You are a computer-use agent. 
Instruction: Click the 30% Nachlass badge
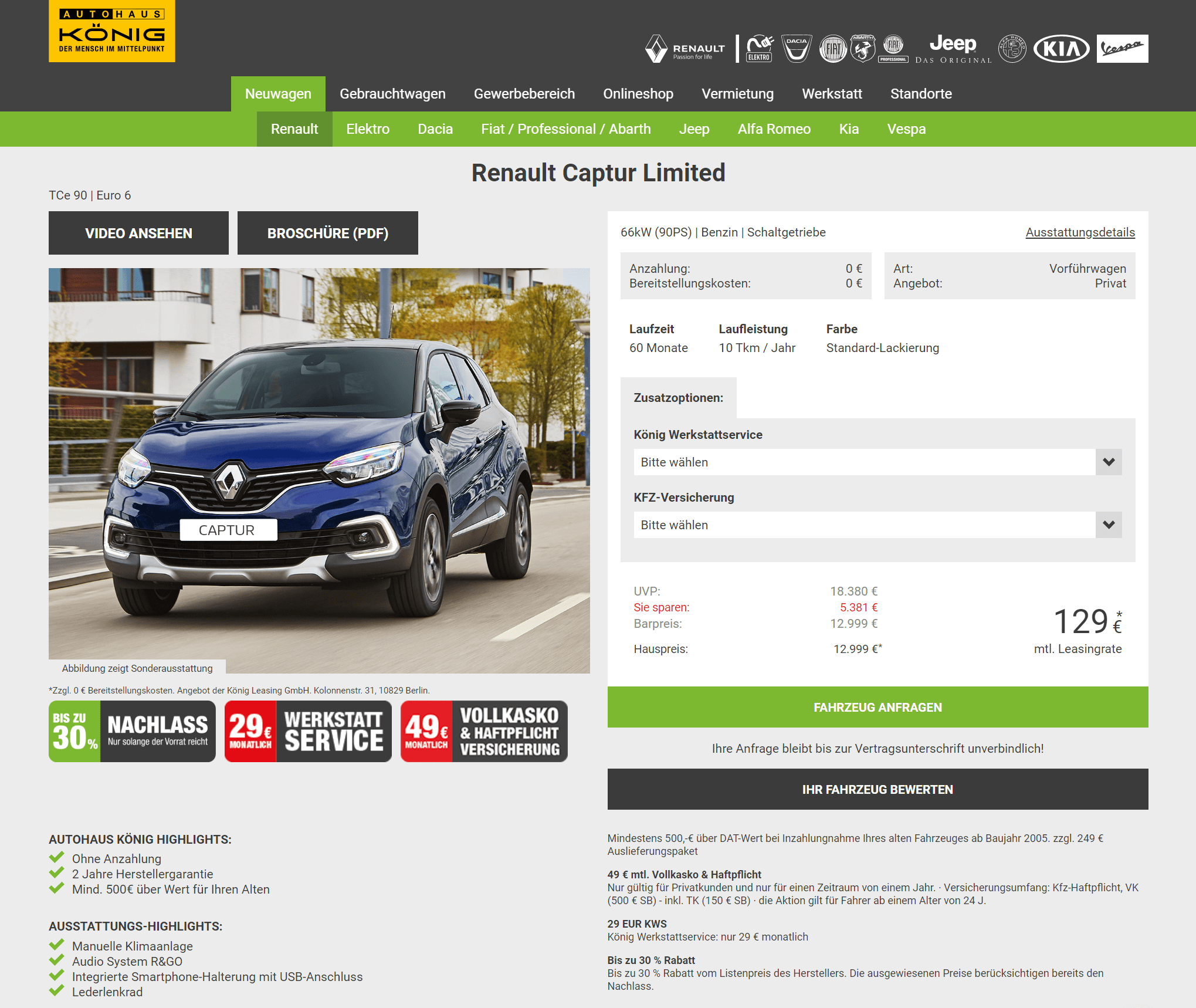pyautogui.click(x=132, y=731)
